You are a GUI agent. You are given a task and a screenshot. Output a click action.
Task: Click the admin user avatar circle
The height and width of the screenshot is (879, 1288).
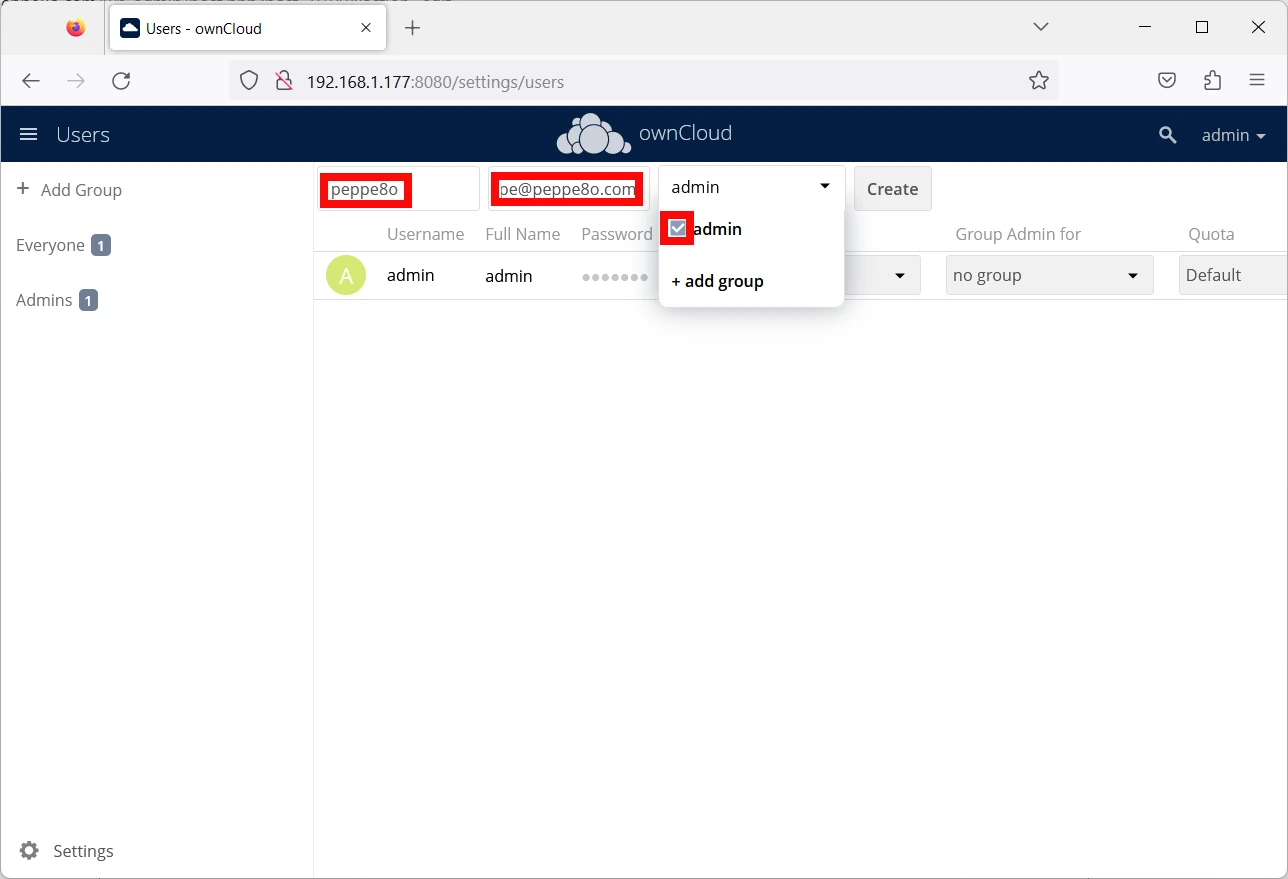(346, 275)
